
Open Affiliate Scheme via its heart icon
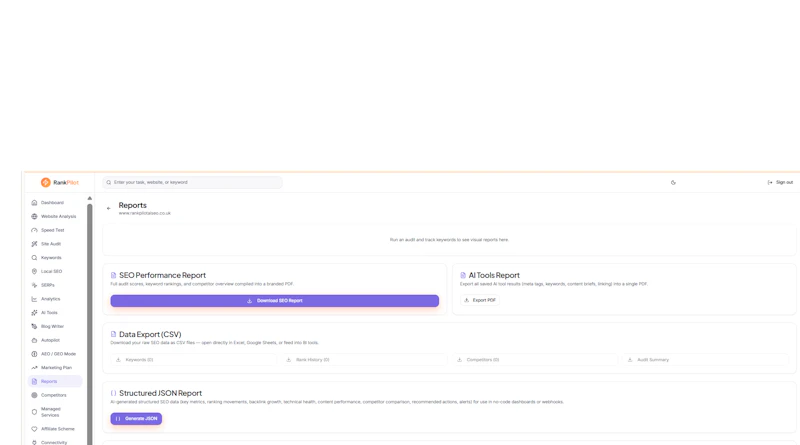[34, 429]
